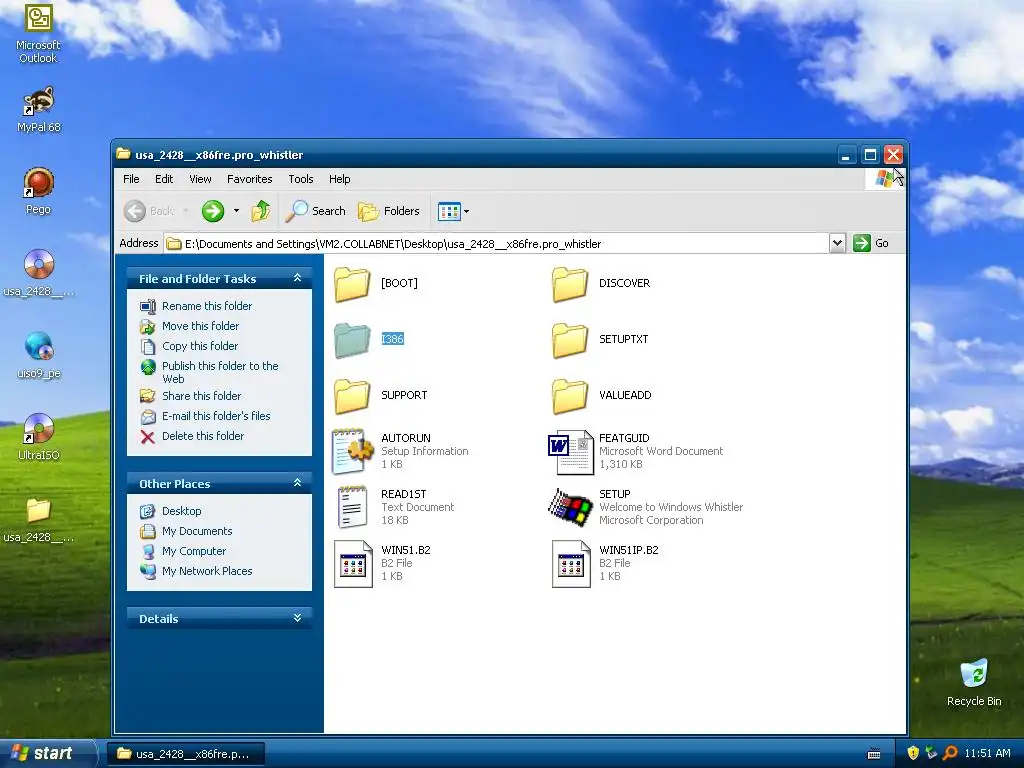Screen dimensions: 1024x768
Task: Select the WIN51IP.B2 file icon
Action: [x=571, y=564]
